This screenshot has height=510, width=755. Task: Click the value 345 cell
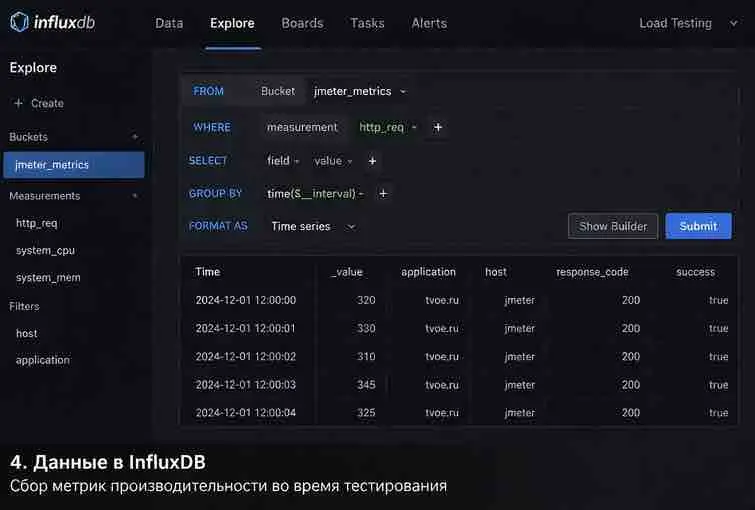click(x=366, y=385)
